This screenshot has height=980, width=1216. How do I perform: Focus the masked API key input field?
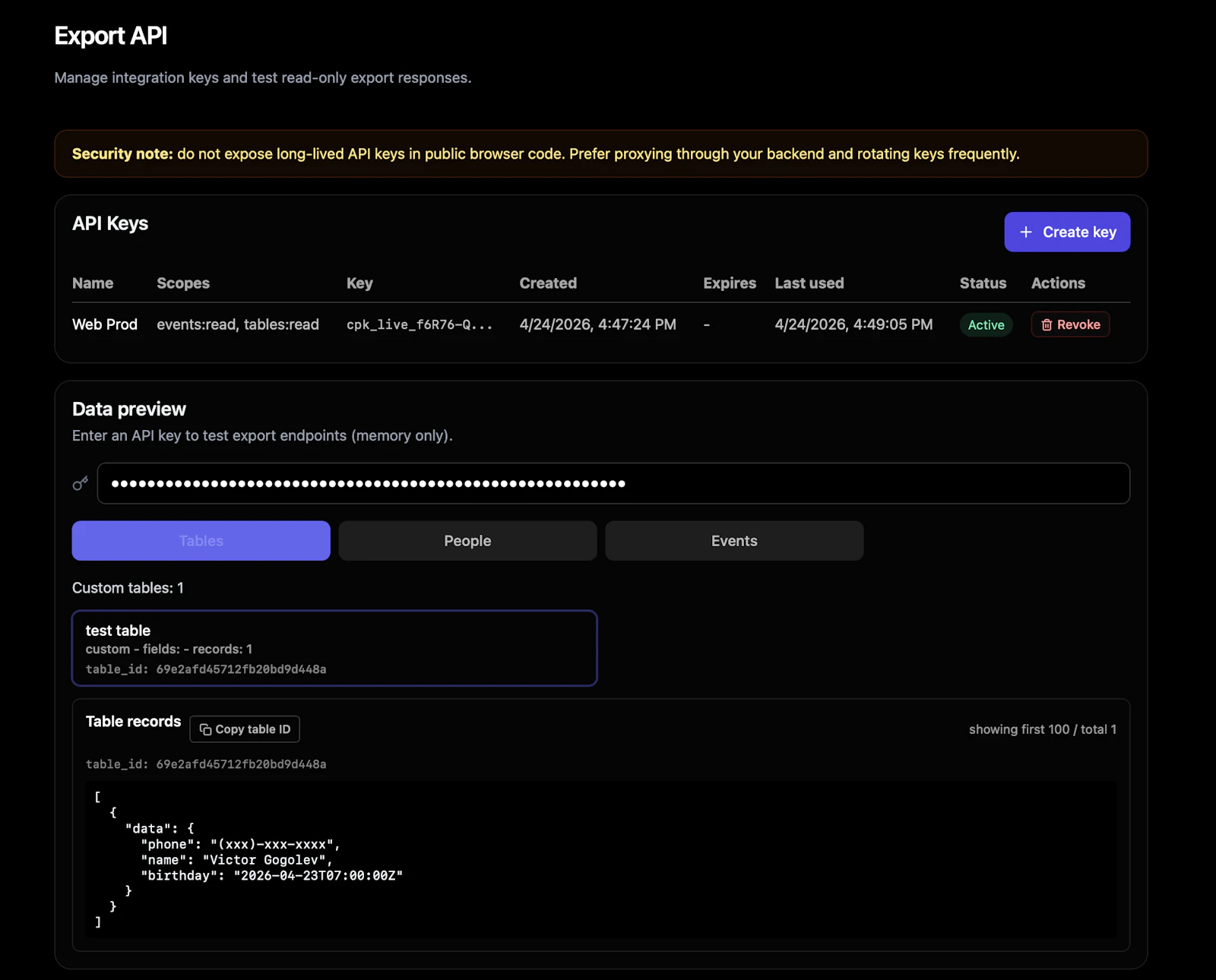point(613,483)
